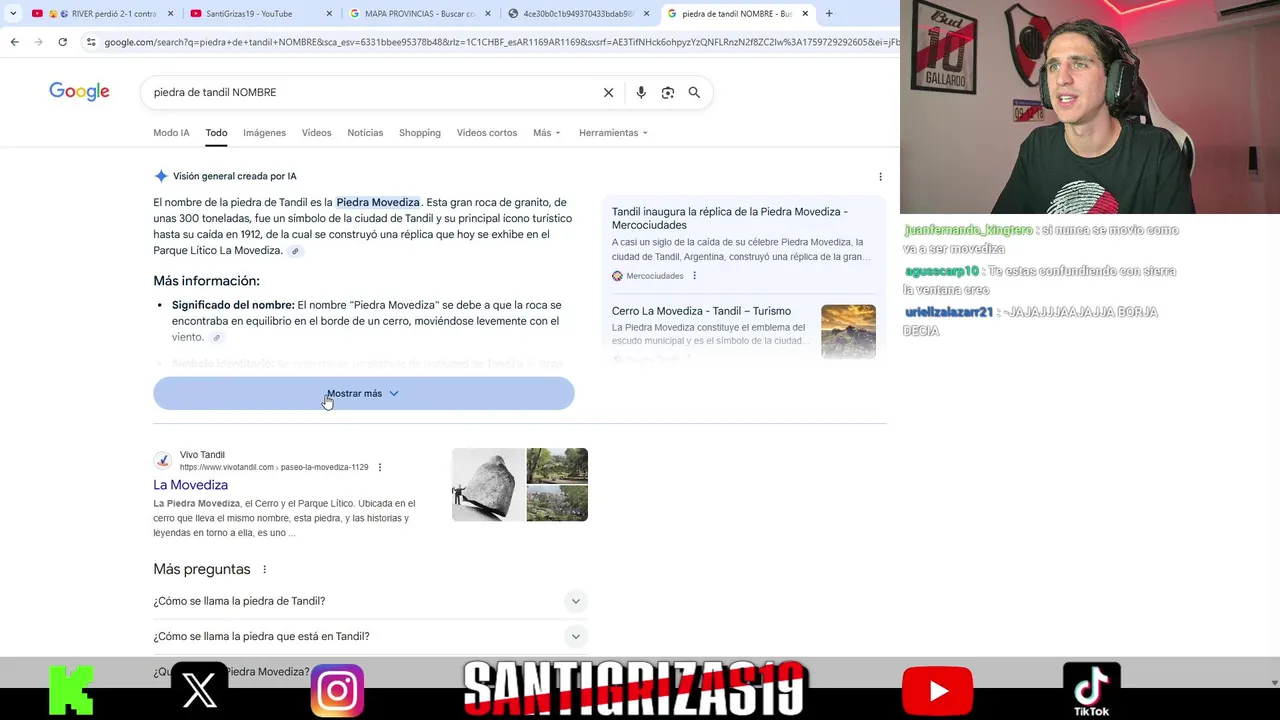This screenshot has height=720, width=1280.
Task: Click the green Kick logo in the overlay
Action: click(71, 690)
